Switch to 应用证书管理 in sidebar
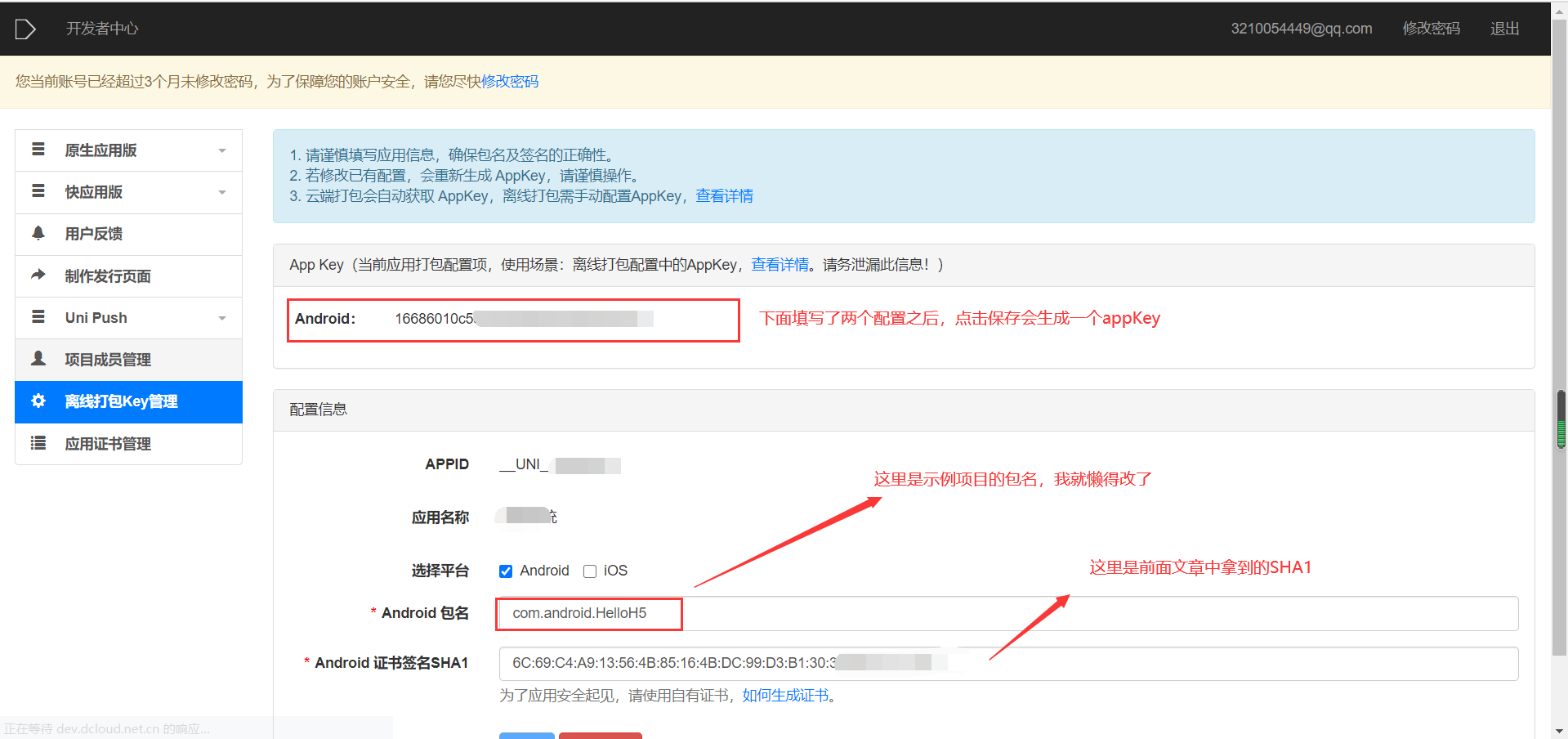Image resolution: width=1568 pixels, height=739 pixels. pos(109,443)
